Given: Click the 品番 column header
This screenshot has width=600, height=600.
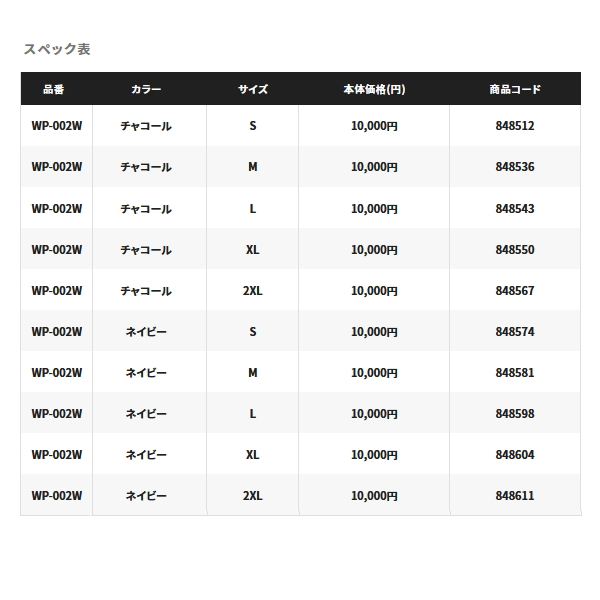Looking at the screenshot, I should 54,90.
